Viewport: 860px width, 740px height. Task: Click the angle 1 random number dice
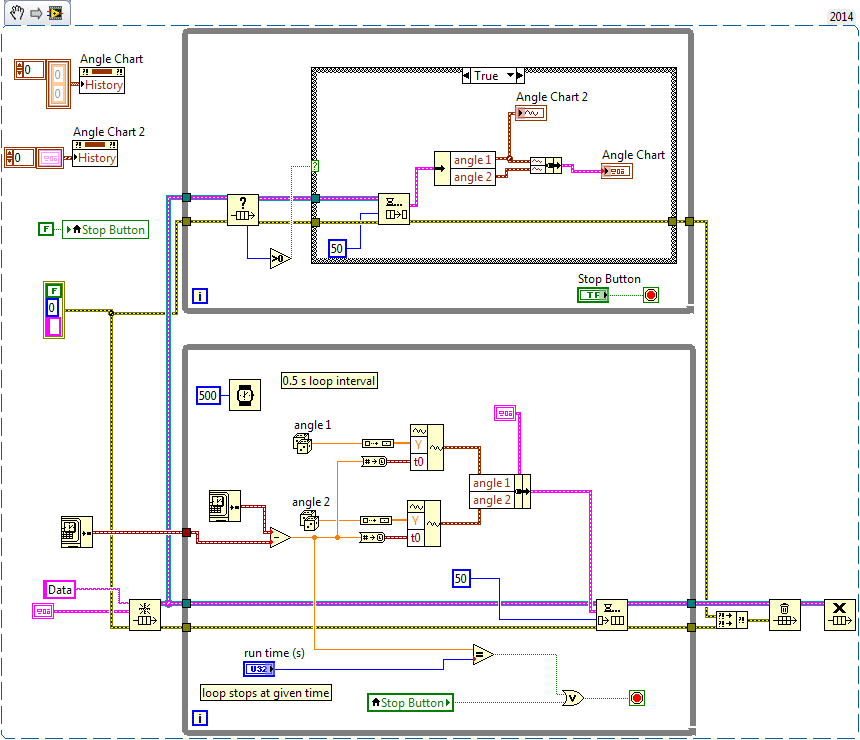point(302,443)
